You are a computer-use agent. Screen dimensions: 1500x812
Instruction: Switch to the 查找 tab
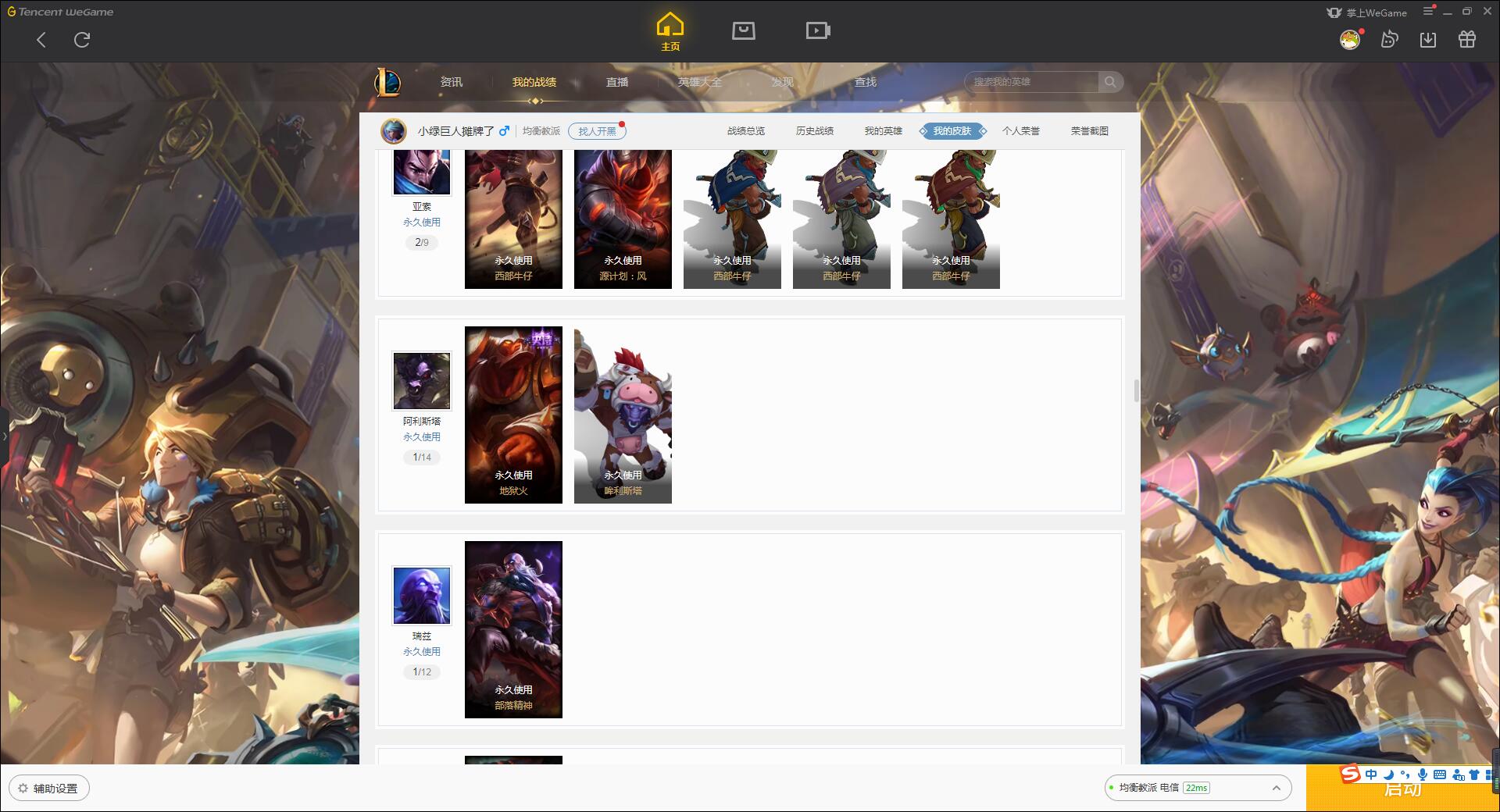[x=866, y=82]
